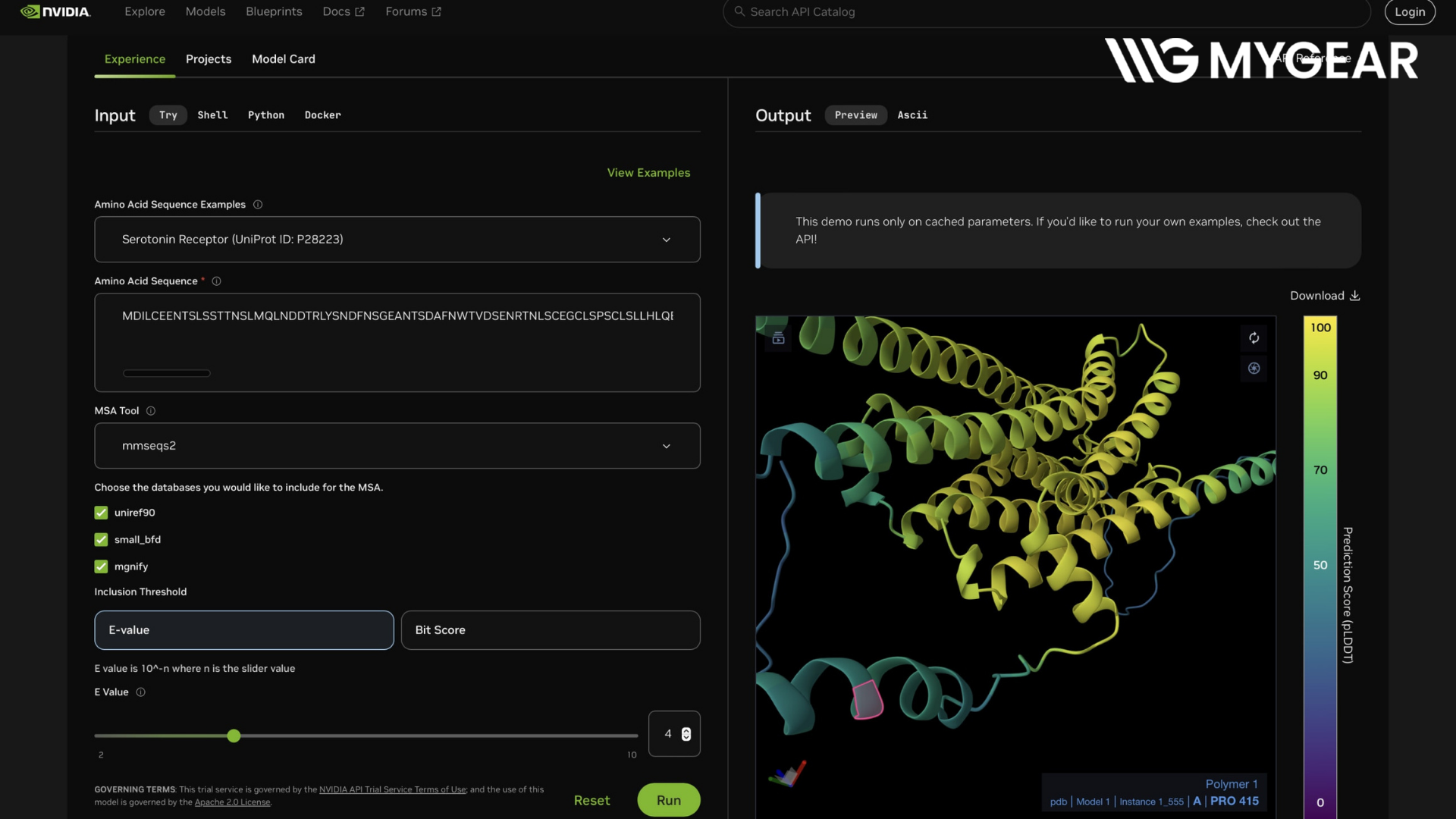Uncheck the small_bfd database checkbox
This screenshot has width=1456, height=819.
101,540
